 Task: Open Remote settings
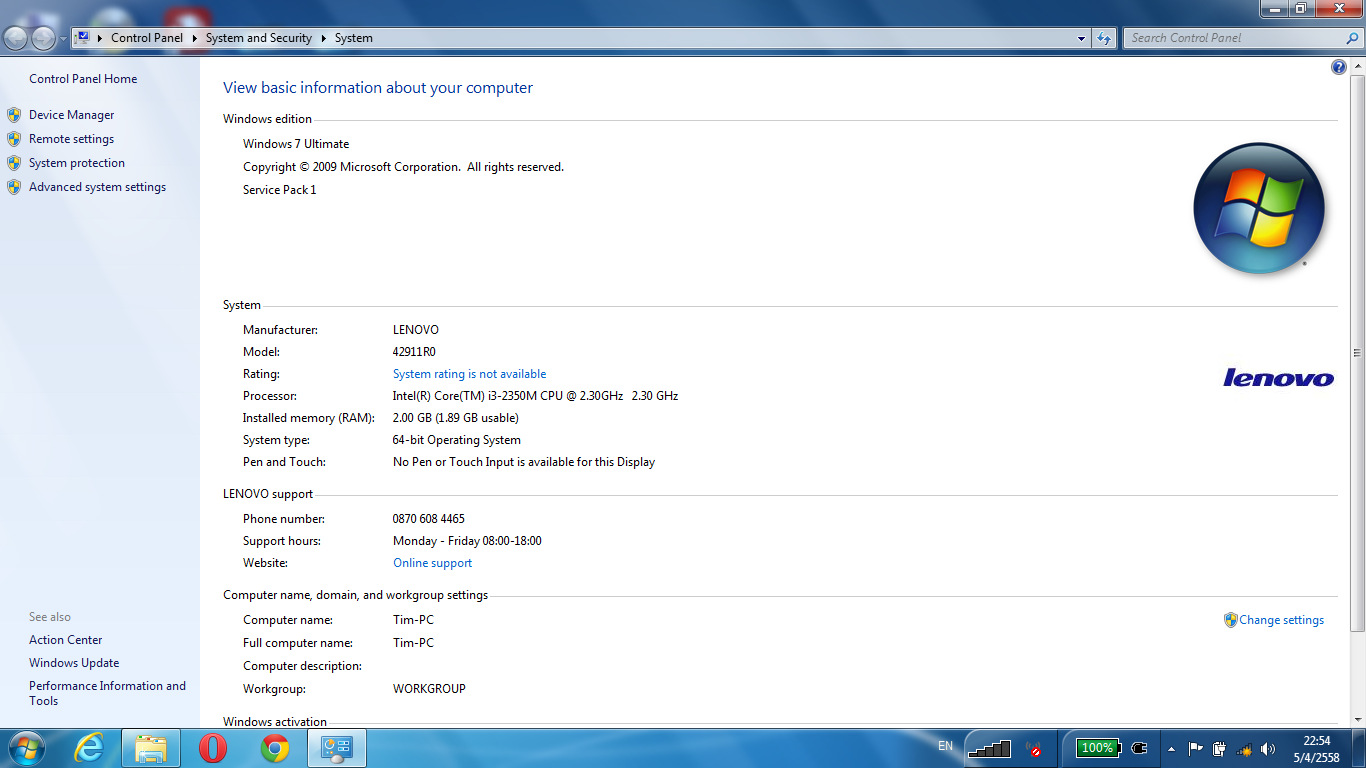[x=71, y=139]
